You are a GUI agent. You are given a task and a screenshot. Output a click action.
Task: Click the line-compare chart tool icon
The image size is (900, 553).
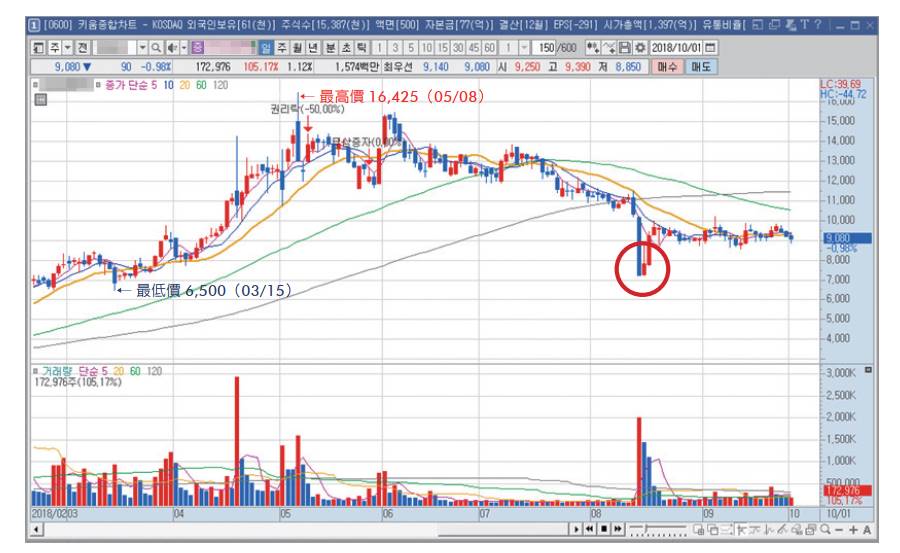[608, 48]
